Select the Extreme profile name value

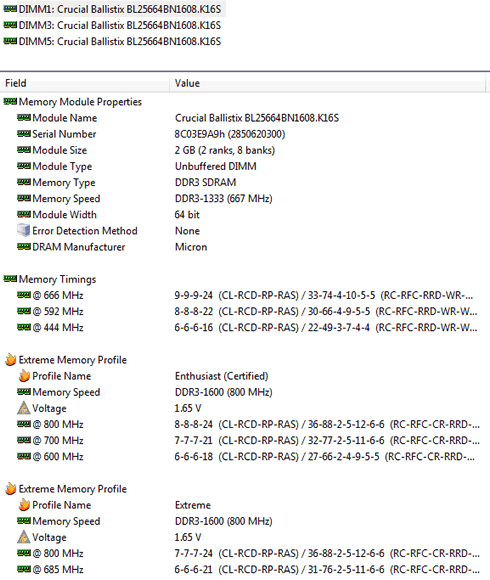[x=193, y=505]
